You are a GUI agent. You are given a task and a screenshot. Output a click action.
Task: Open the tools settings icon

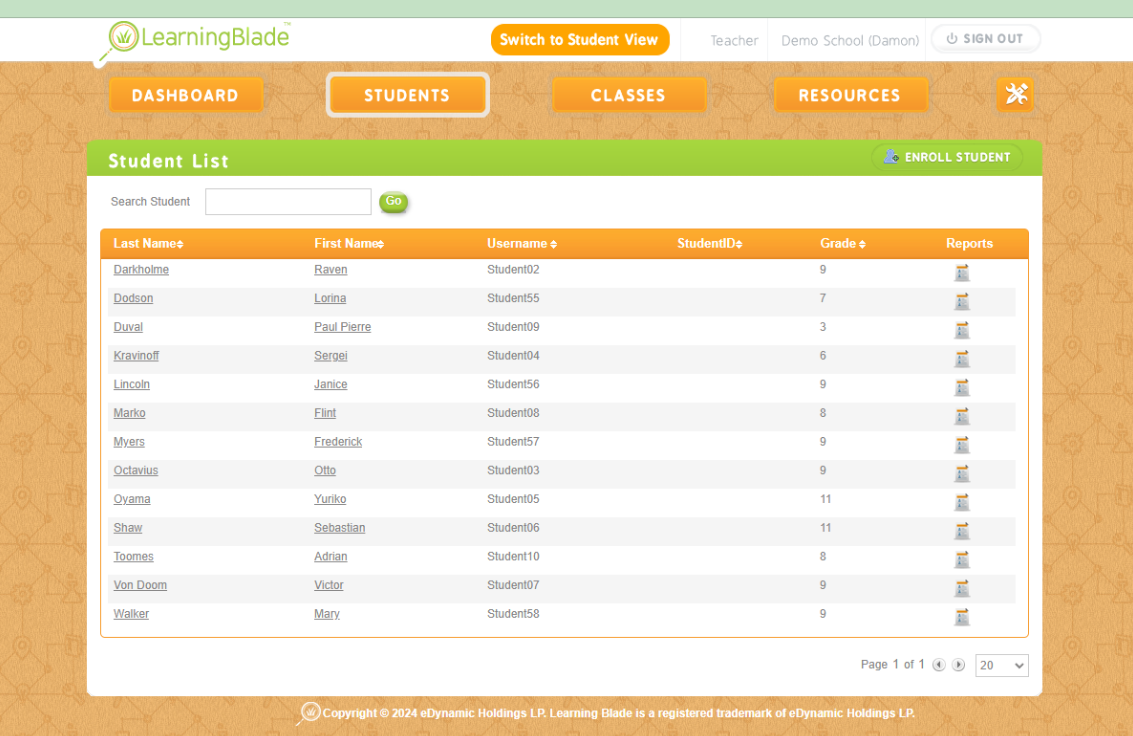click(1015, 95)
